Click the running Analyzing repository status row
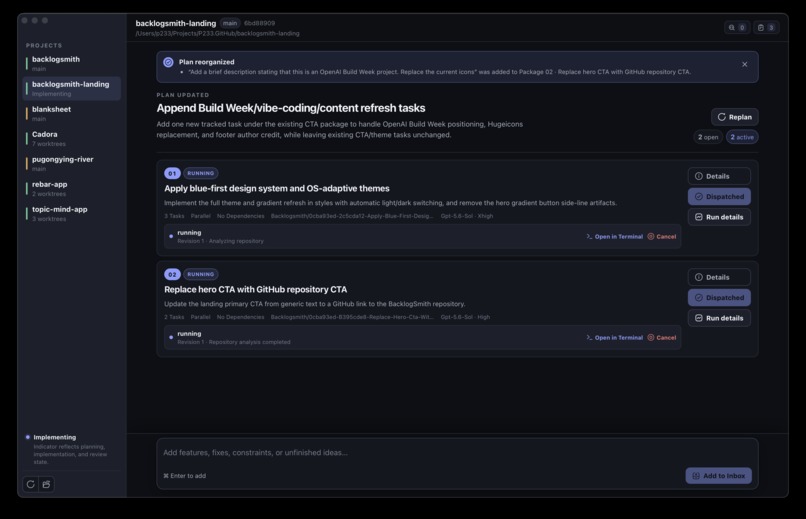Screen dimensions: 806x519 (423, 237)
